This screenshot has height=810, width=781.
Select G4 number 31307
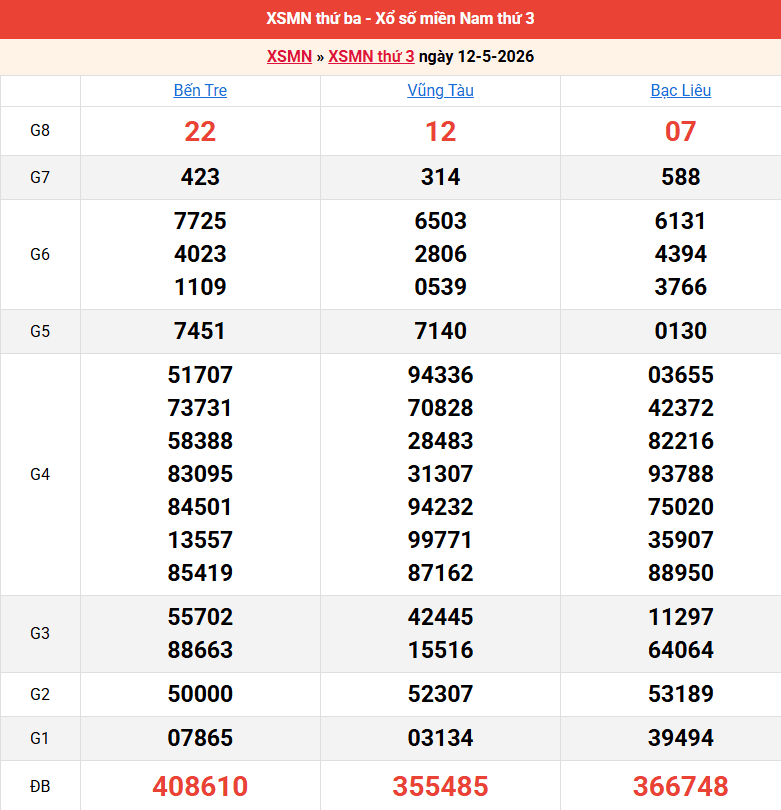coord(440,474)
